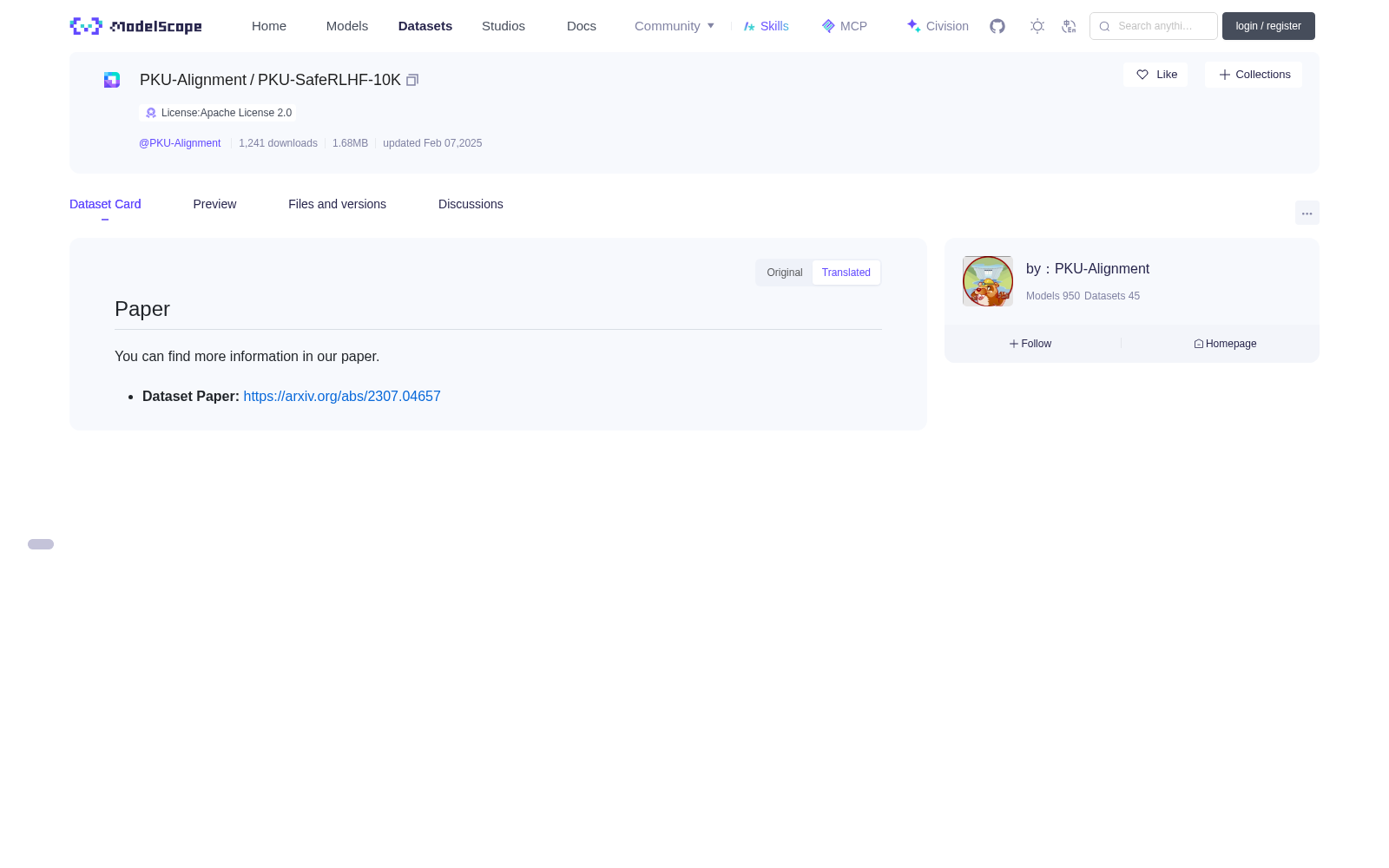The height and width of the screenshot is (868, 1389).
Task: Click the MCP diamond icon
Action: [828, 26]
